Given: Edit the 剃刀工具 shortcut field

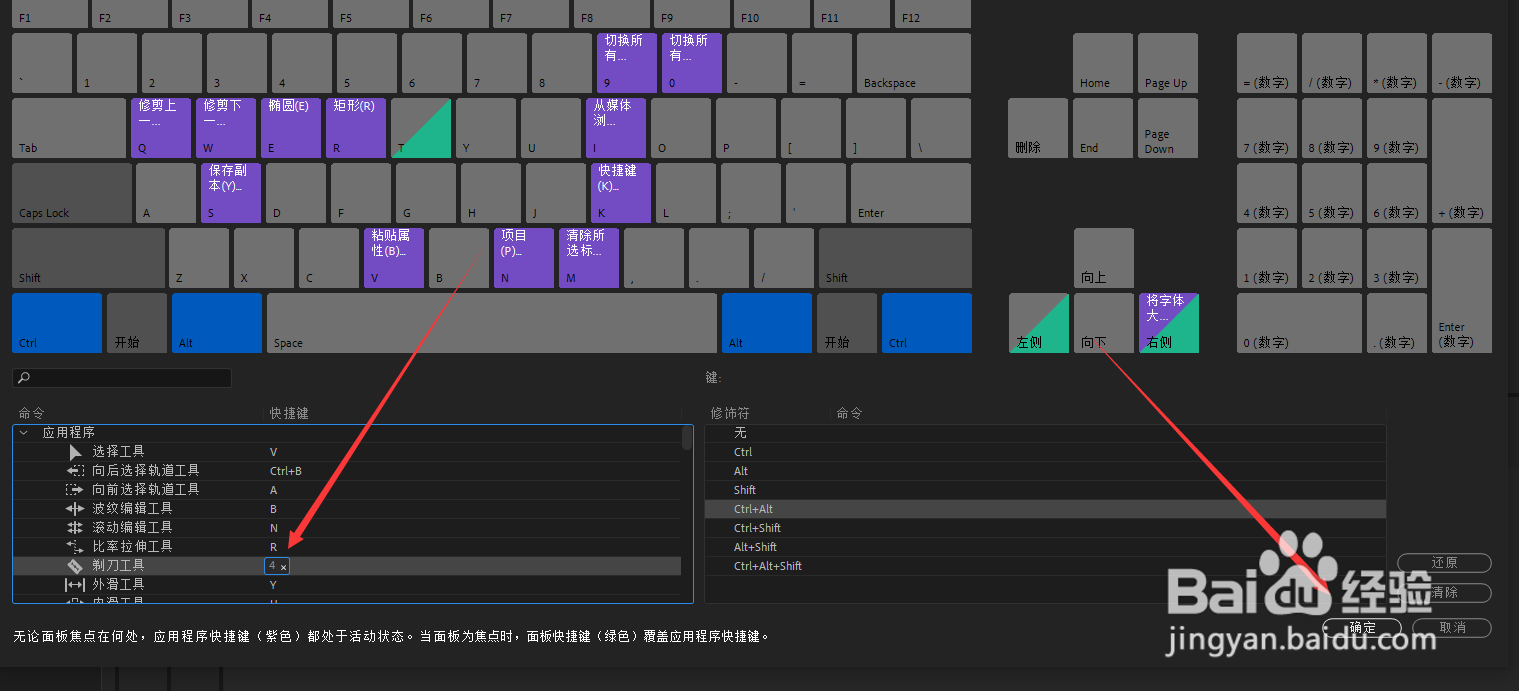Looking at the screenshot, I should coord(277,566).
